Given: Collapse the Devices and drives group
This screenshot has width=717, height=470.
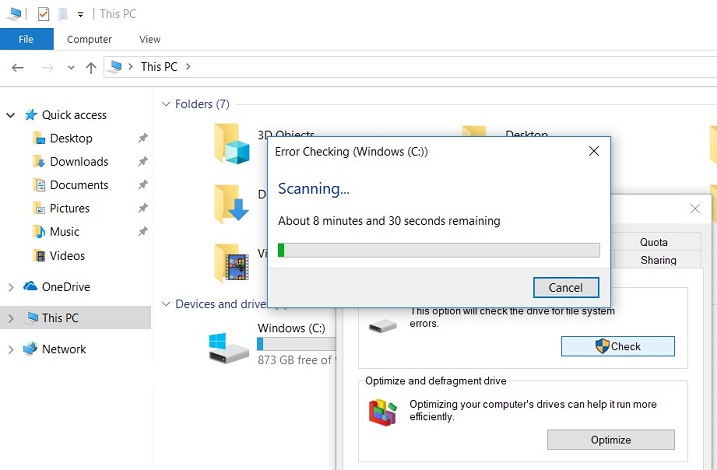Looking at the screenshot, I should (166, 304).
